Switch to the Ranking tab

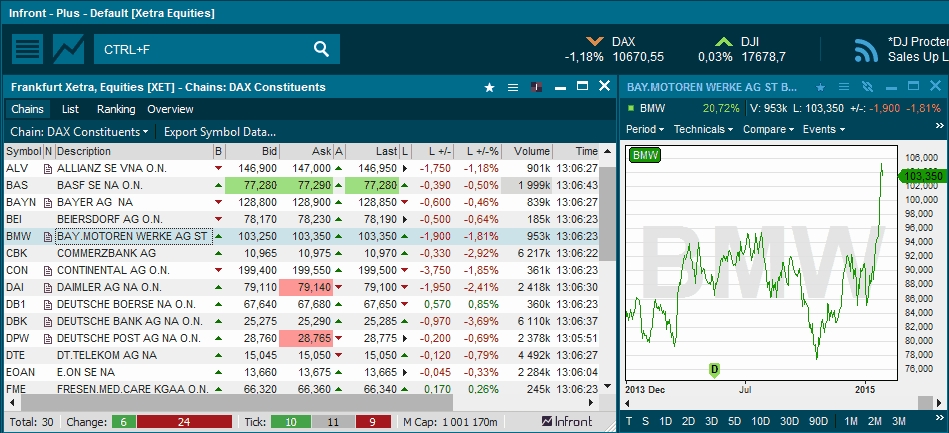[x=116, y=109]
